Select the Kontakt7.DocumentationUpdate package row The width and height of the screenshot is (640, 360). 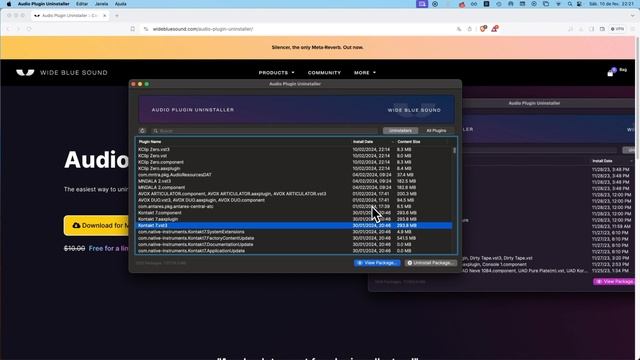294,244
